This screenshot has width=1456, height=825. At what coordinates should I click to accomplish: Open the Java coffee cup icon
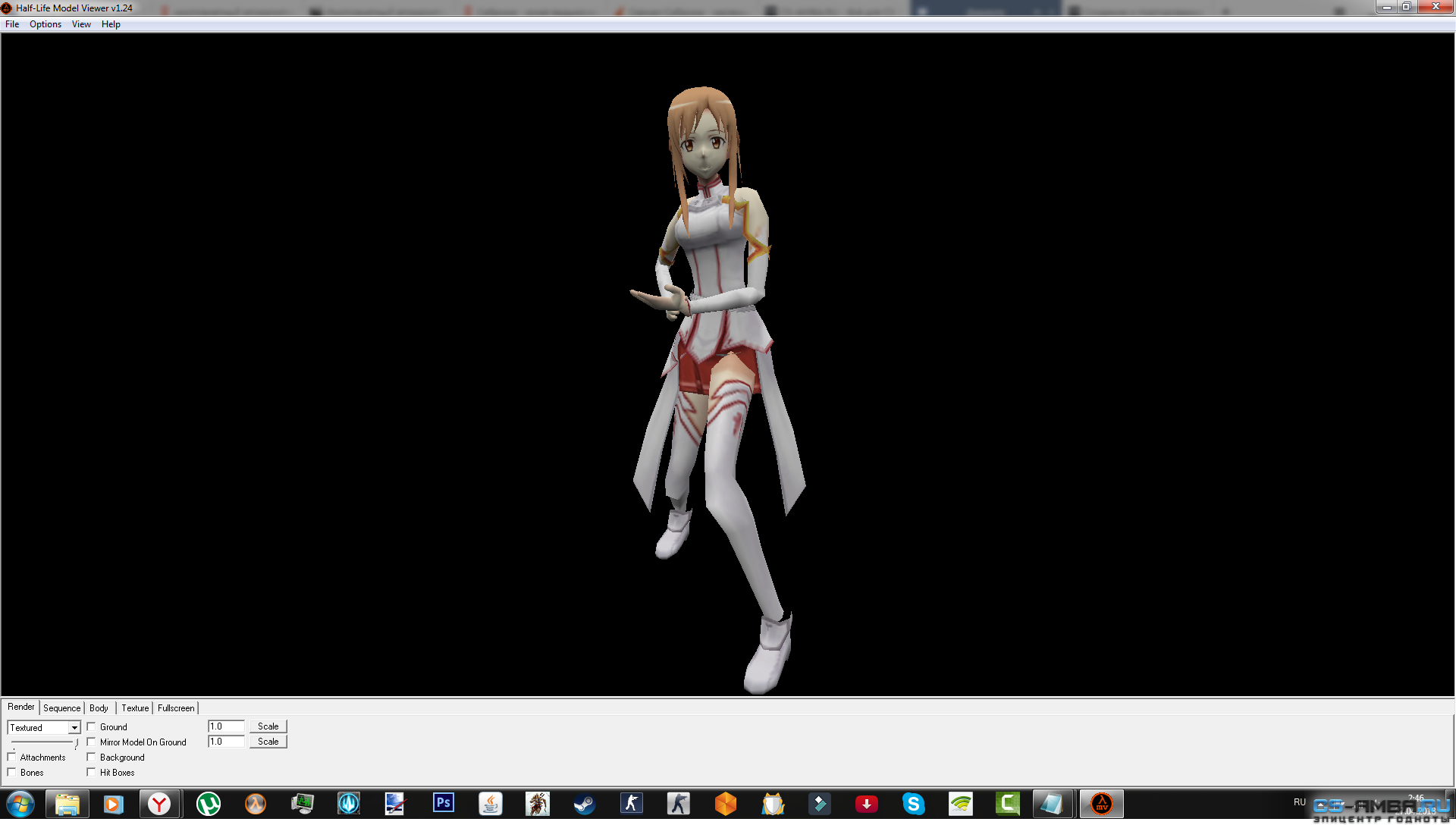(x=490, y=804)
